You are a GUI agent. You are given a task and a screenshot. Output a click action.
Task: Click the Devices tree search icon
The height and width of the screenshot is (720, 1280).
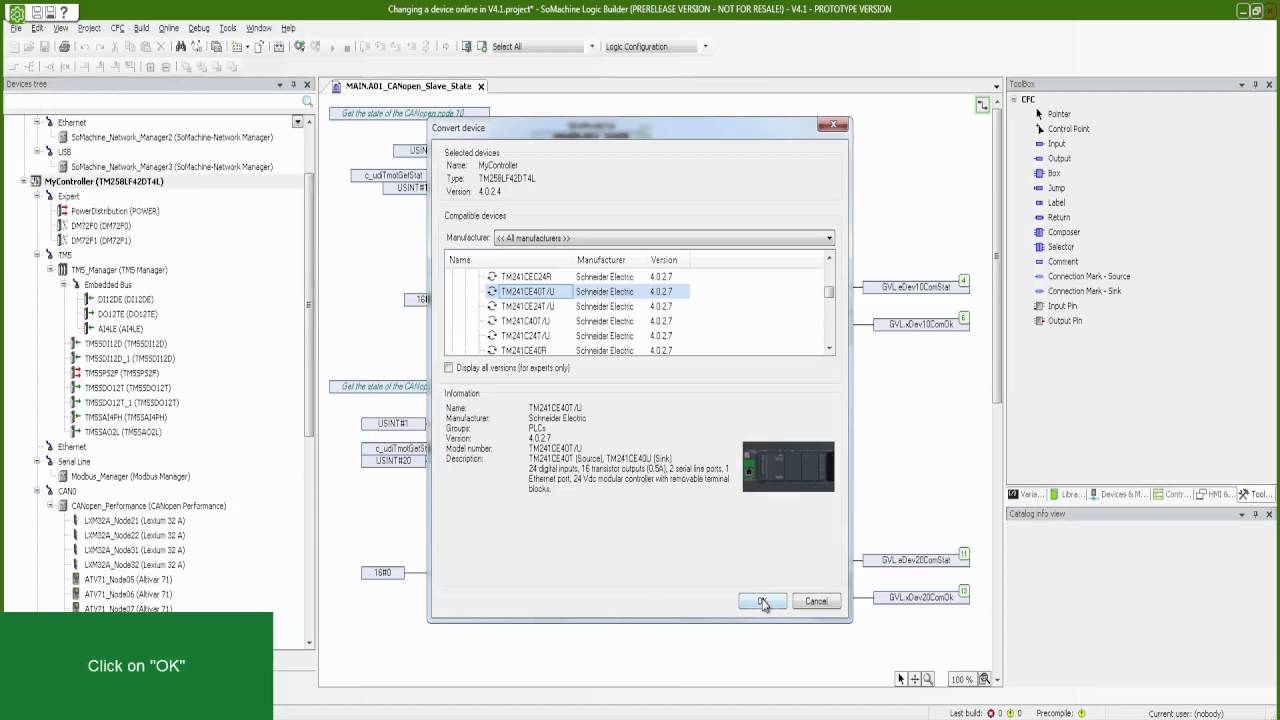click(x=307, y=102)
